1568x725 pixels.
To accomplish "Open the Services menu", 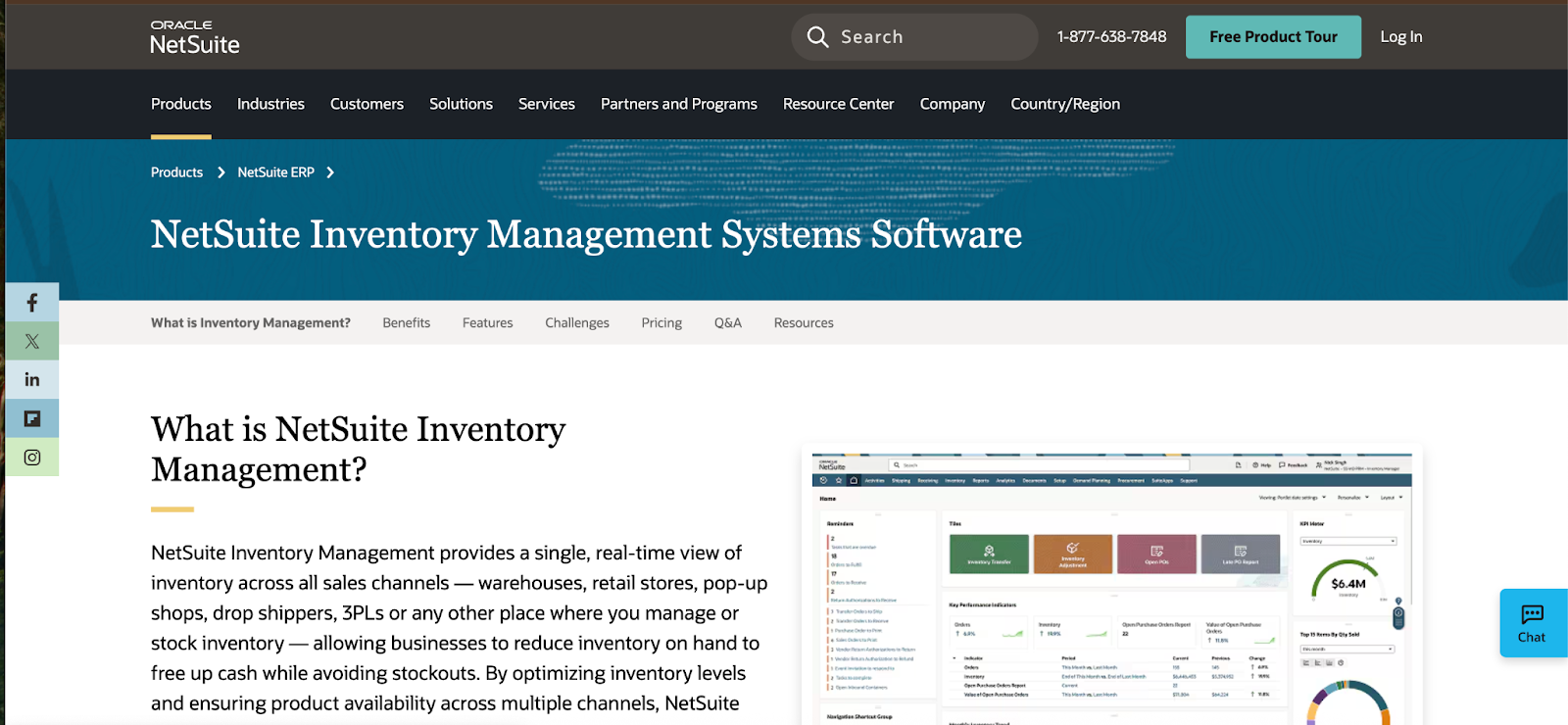I will 547,104.
